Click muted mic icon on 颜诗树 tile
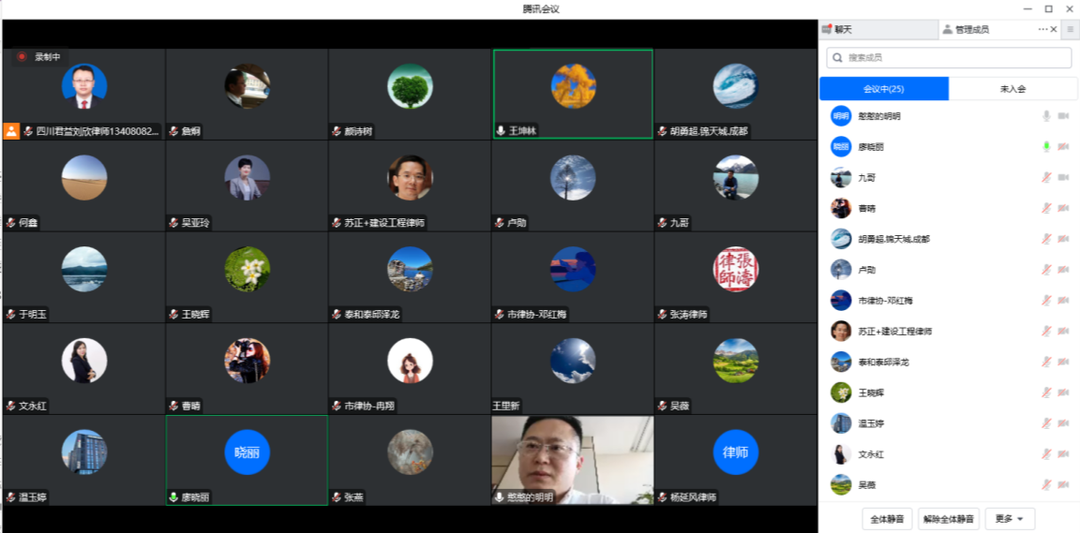The height and width of the screenshot is (533, 1080). [x=337, y=131]
